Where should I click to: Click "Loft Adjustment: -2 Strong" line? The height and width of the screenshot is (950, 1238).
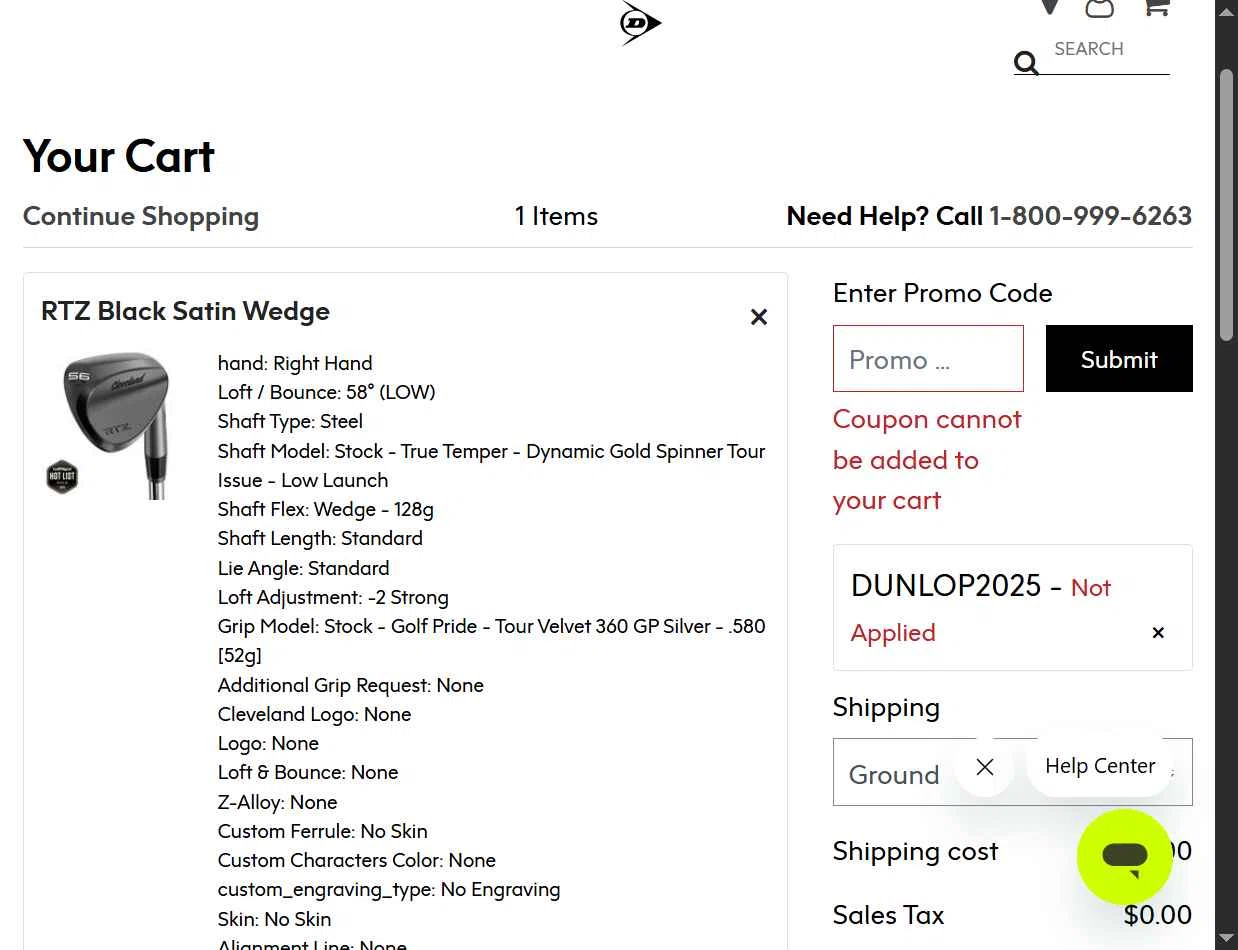(333, 597)
